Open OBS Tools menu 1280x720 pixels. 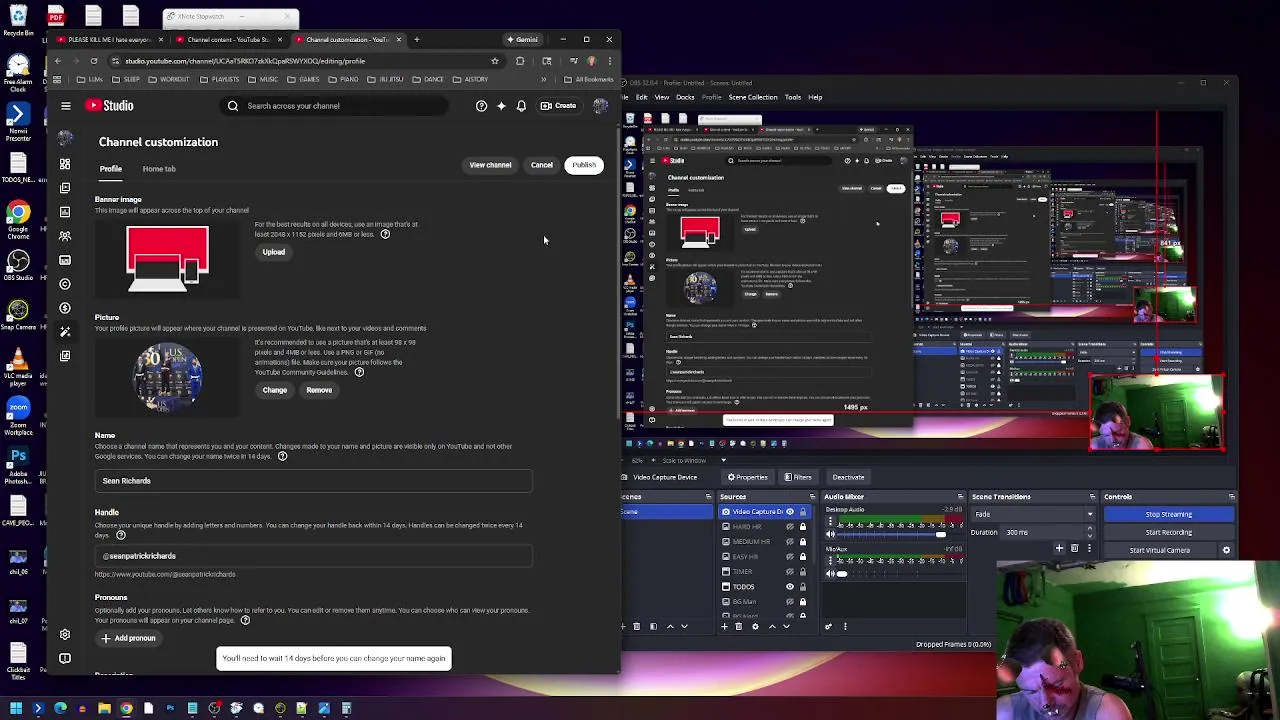pyautogui.click(x=792, y=98)
